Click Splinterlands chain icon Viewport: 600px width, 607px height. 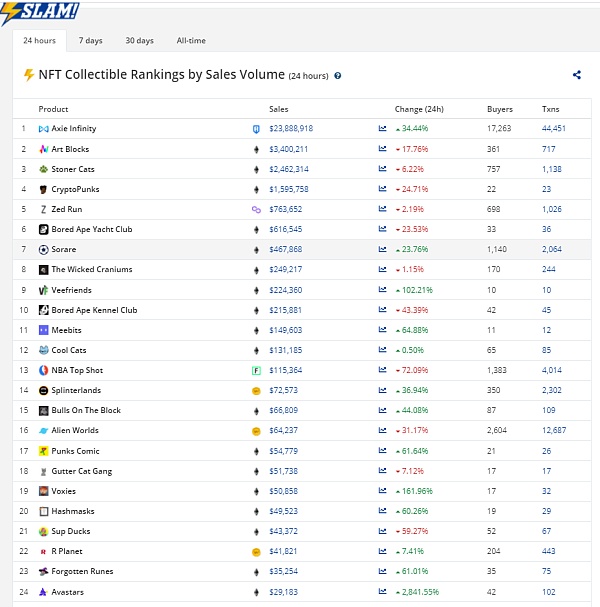(256, 391)
